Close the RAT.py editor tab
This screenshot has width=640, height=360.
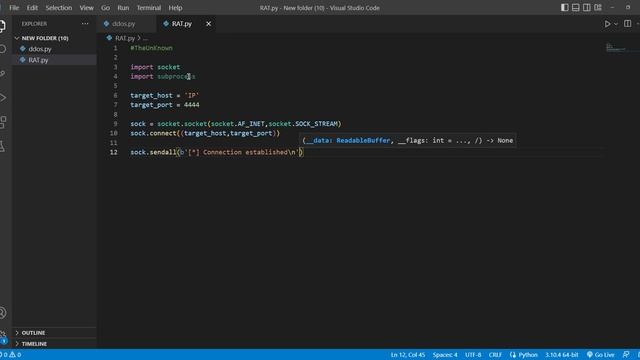tap(209, 24)
